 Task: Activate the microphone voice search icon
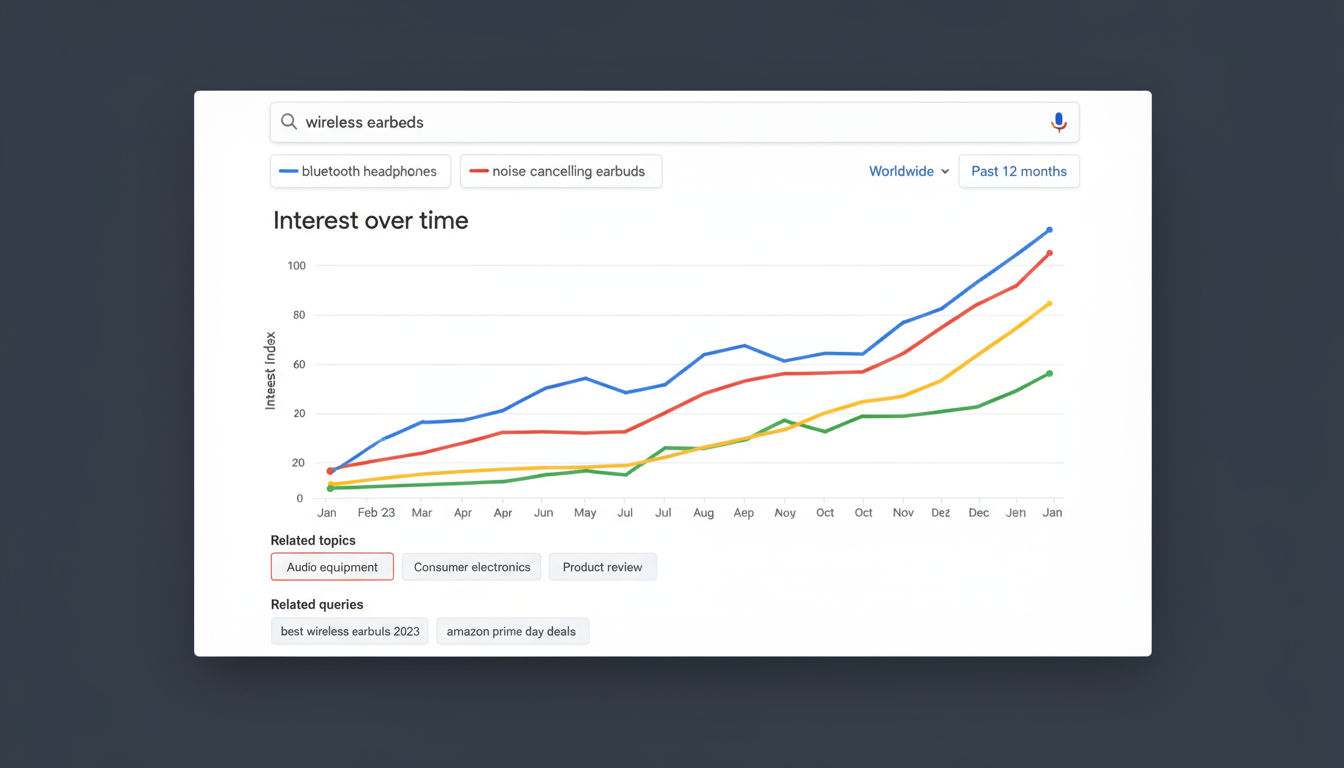[1058, 122]
